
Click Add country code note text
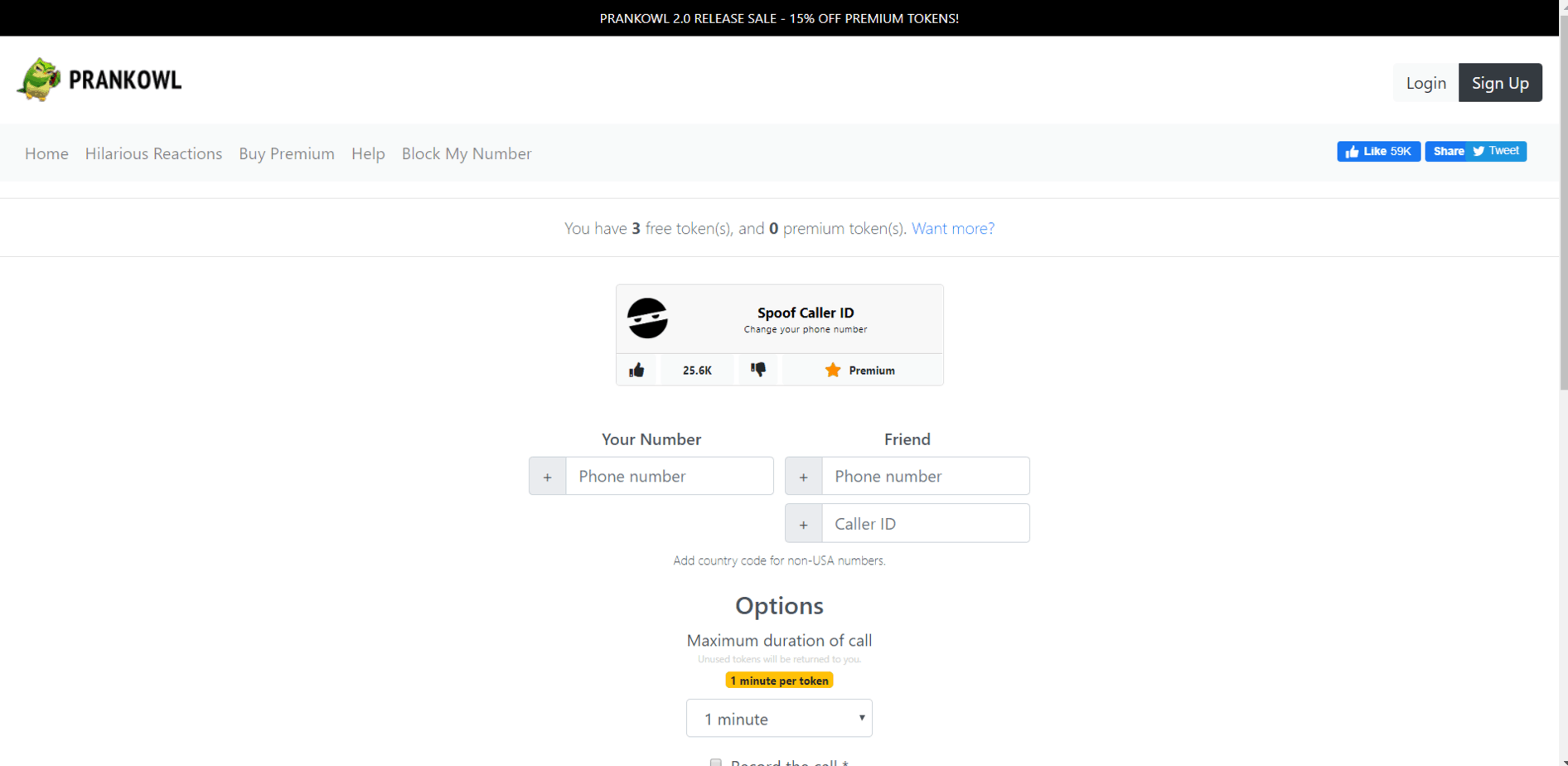click(779, 560)
